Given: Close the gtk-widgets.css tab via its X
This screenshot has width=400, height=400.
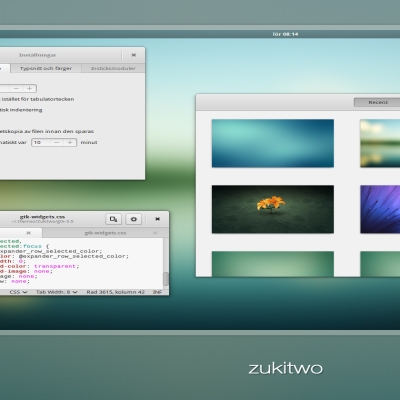Looking at the screenshot, I should 155,233.
